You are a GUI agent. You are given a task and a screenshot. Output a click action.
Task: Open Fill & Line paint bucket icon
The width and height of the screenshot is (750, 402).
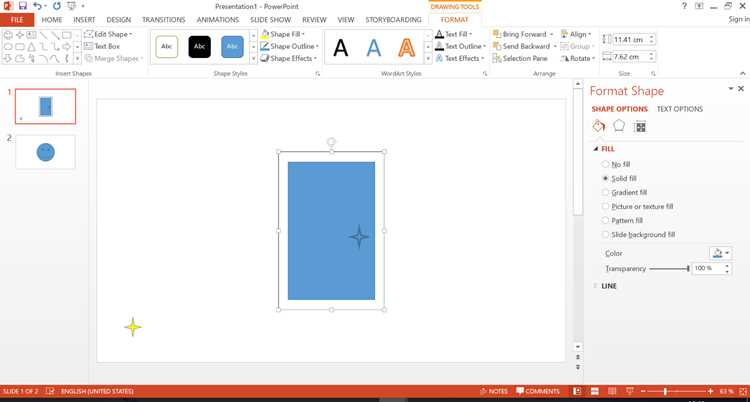coord(599,126)
